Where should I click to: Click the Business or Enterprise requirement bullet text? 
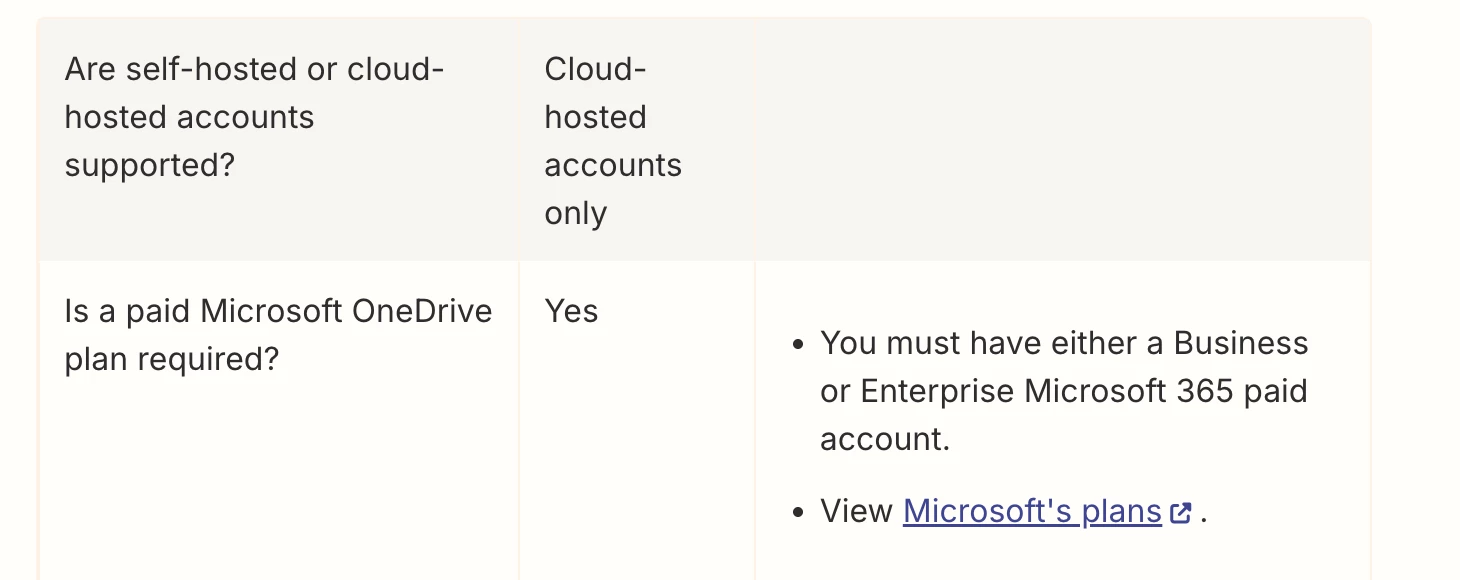tap(1064, 391)
